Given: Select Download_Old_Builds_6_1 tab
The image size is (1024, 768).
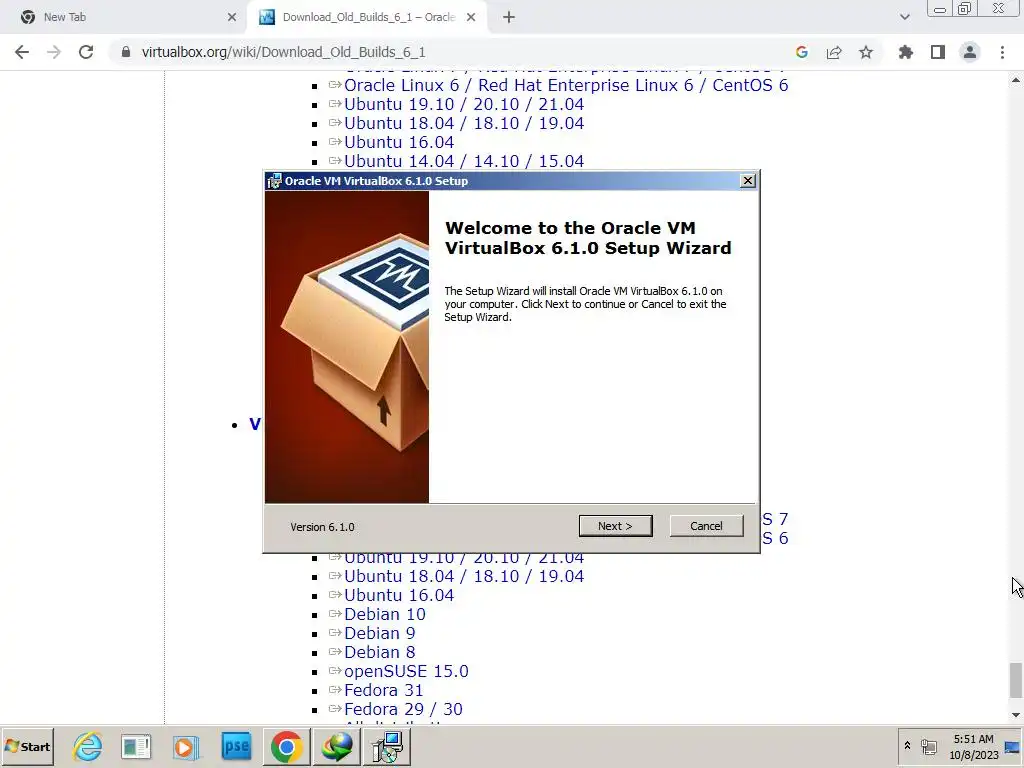Looking at the screenshot, I should (366, 17).
